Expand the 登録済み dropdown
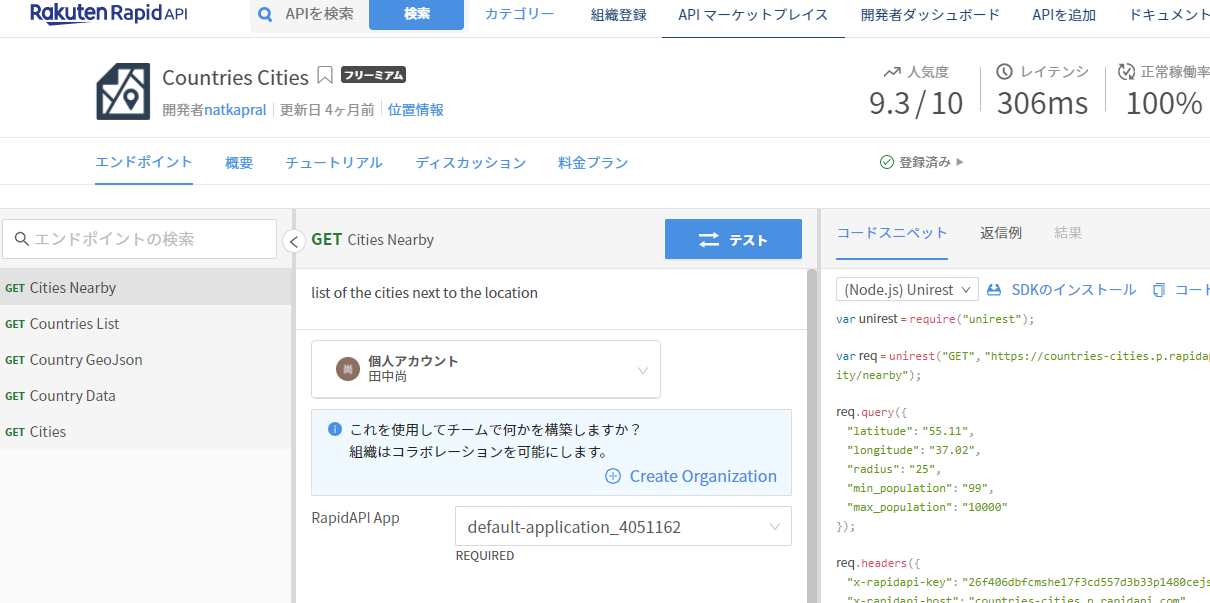Viewport: 1210px width, 603px height. tap(922, 162)
